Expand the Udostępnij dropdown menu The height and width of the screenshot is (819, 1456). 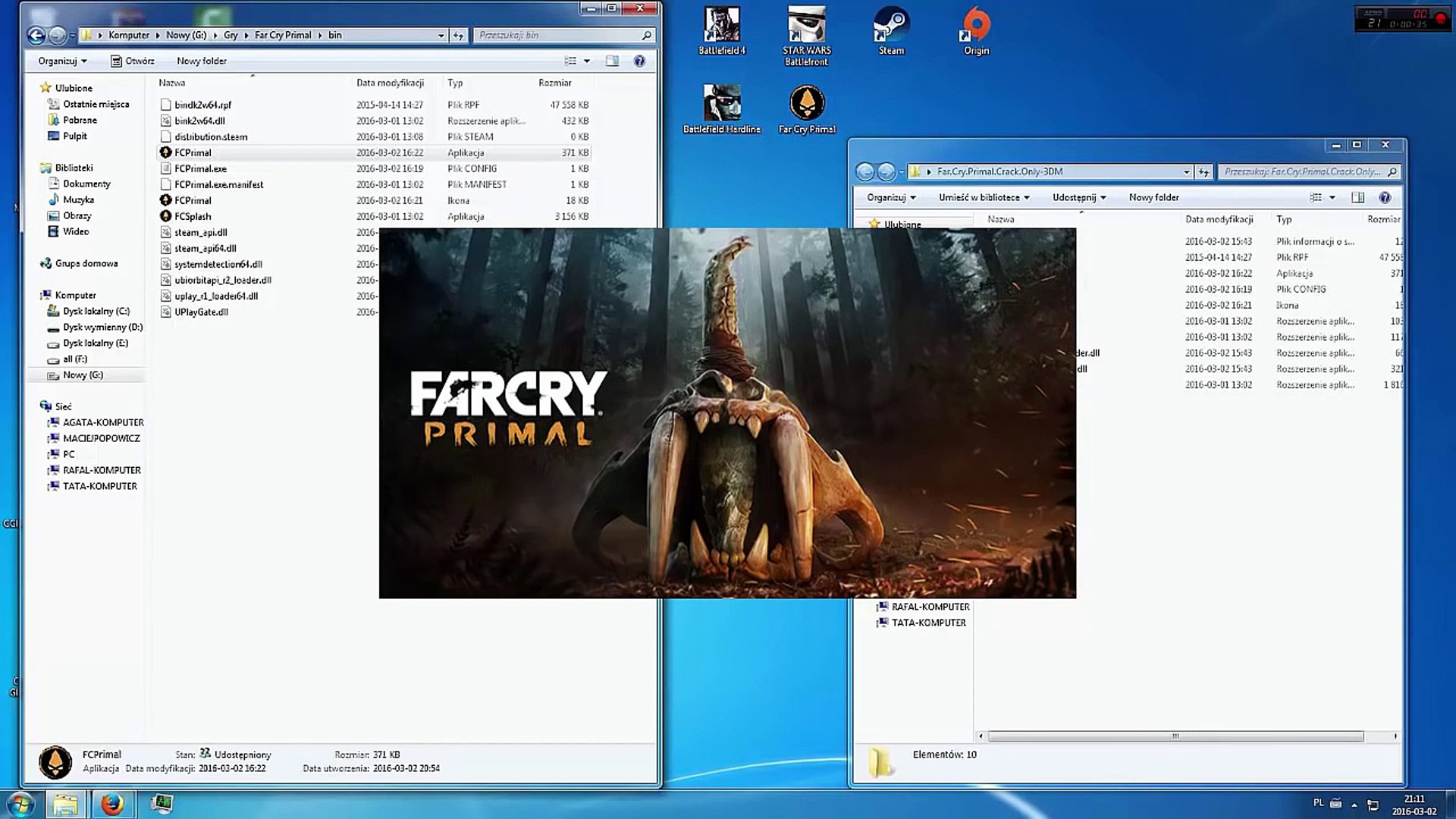(1078, 197)
